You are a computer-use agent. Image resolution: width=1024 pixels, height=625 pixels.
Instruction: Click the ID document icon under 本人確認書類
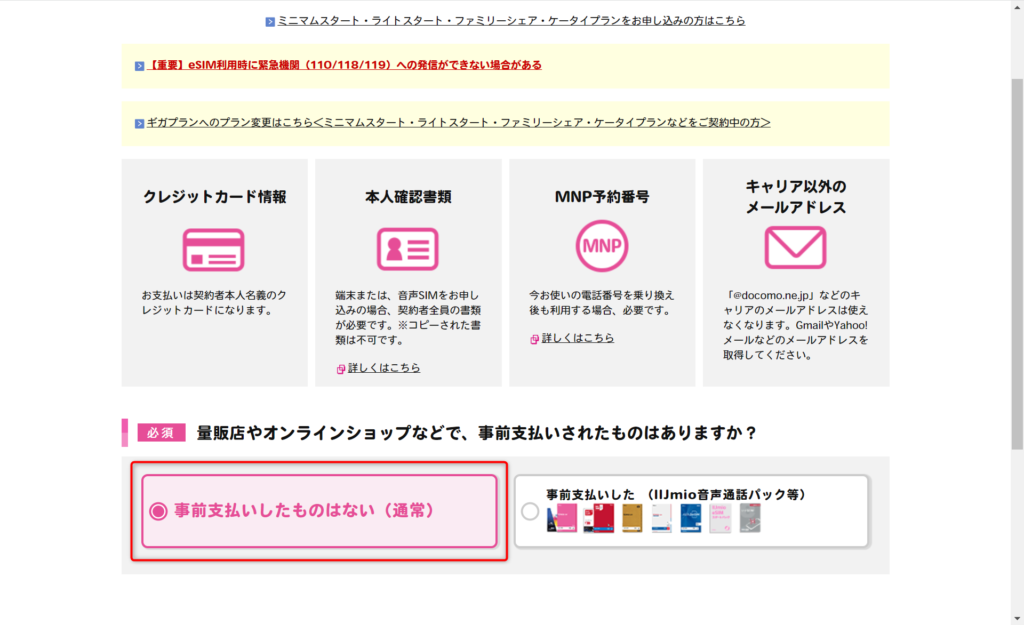coord(408,249)
